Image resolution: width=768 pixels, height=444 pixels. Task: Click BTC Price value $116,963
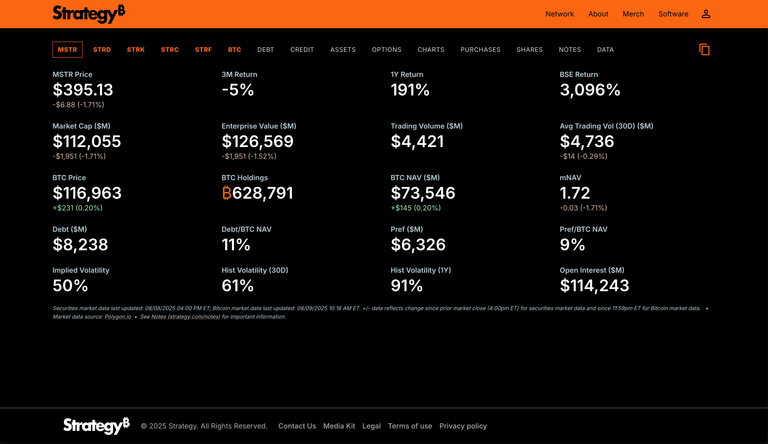click(87, 193)
